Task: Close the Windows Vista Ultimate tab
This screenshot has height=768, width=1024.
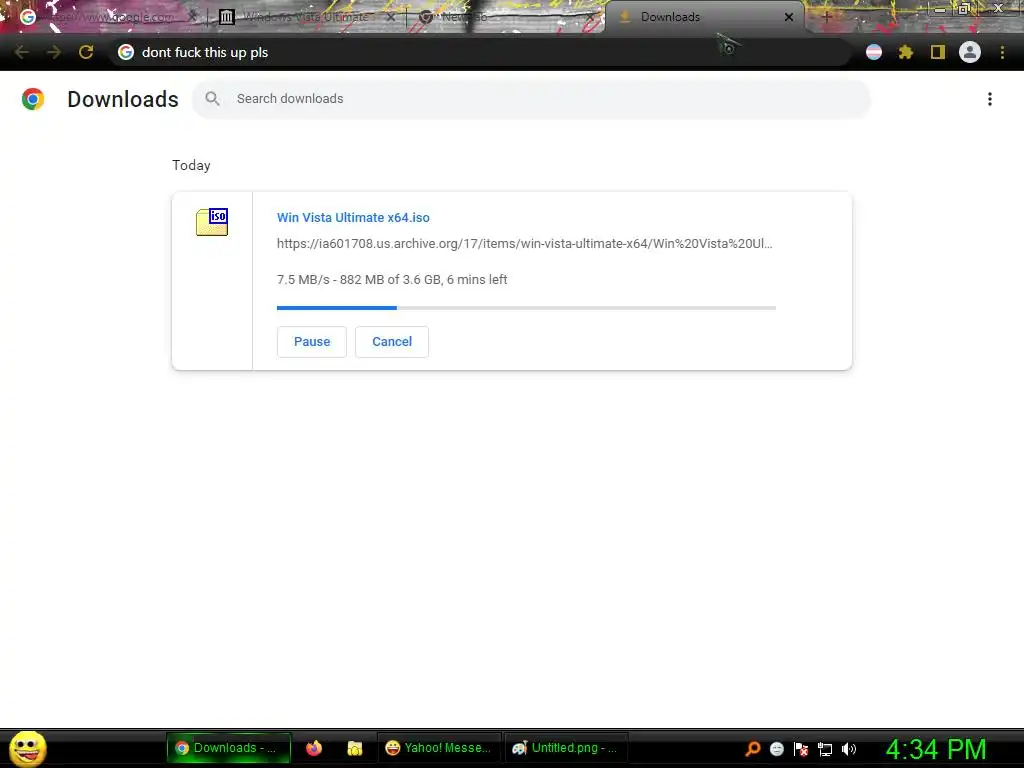Action: pyautogui.click(x=391, y=17)
